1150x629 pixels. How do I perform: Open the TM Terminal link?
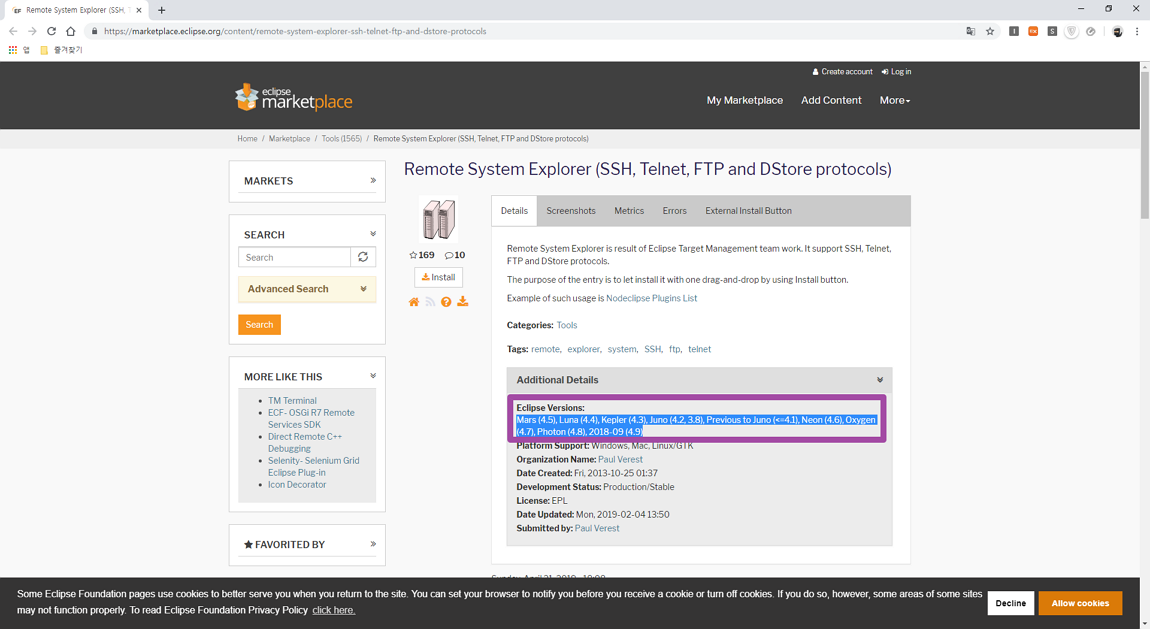(292, 401)
